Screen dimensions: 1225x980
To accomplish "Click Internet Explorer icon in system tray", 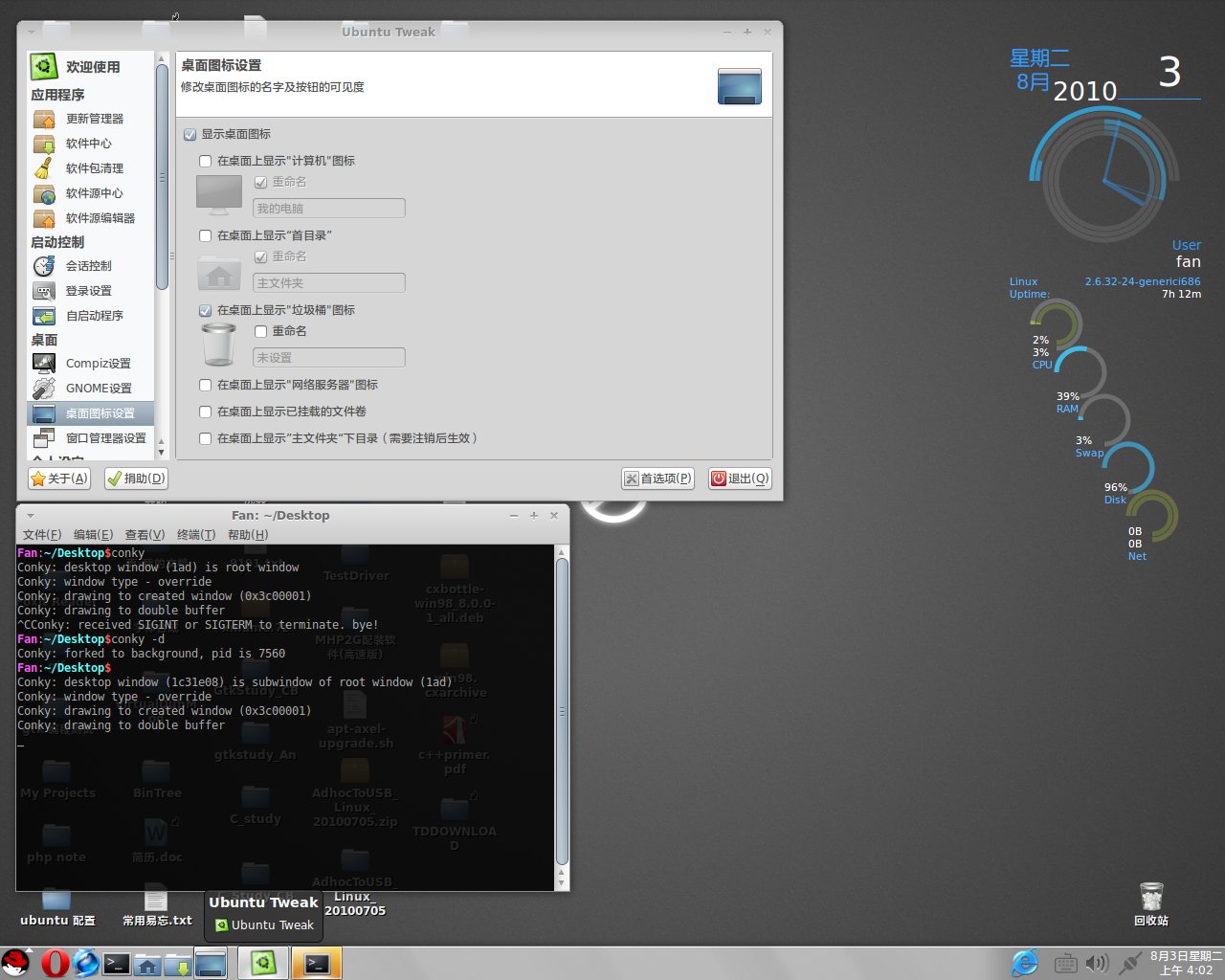I will pos(1025,963).
